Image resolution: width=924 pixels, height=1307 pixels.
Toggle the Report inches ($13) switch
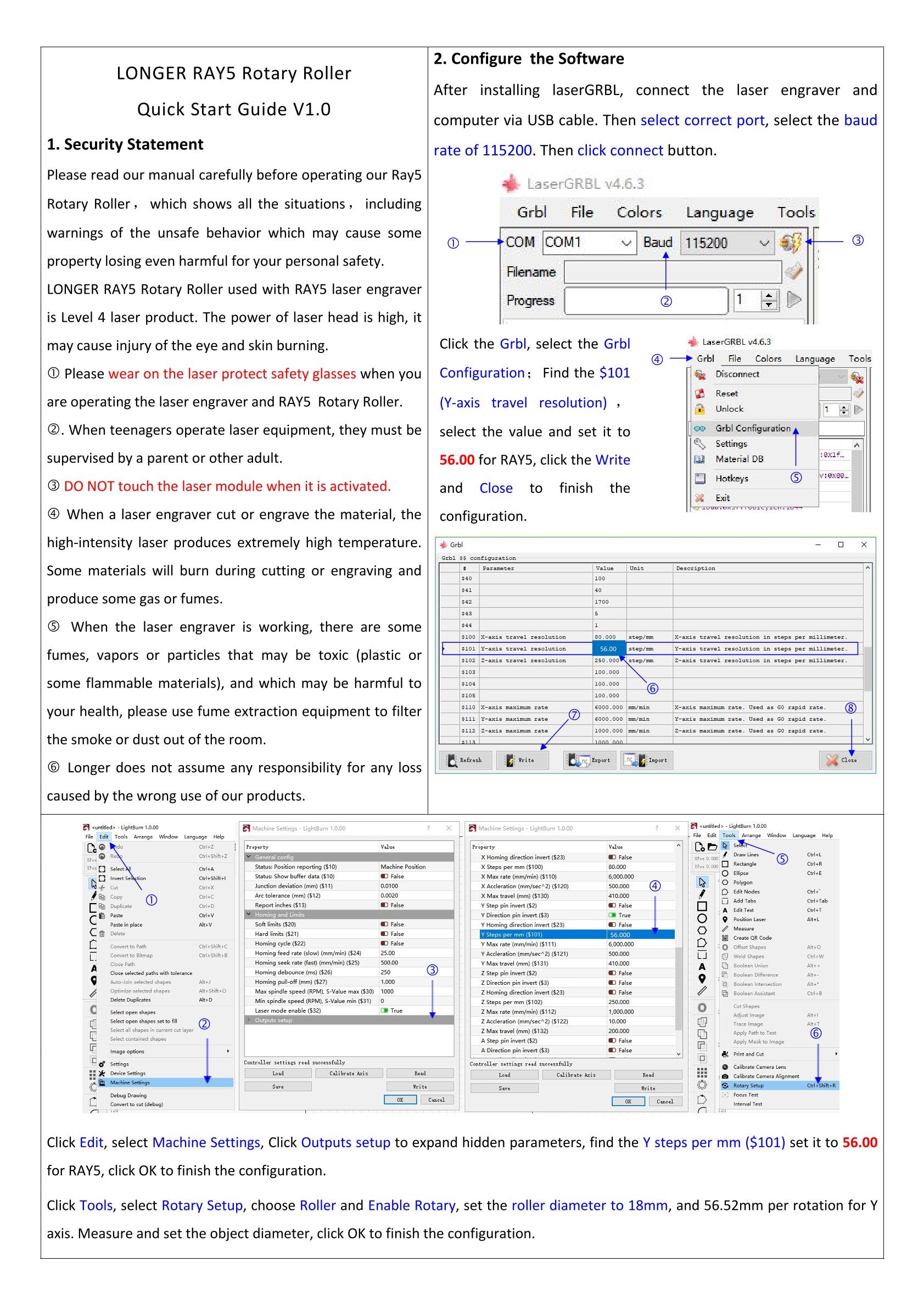tap(384, 905)
